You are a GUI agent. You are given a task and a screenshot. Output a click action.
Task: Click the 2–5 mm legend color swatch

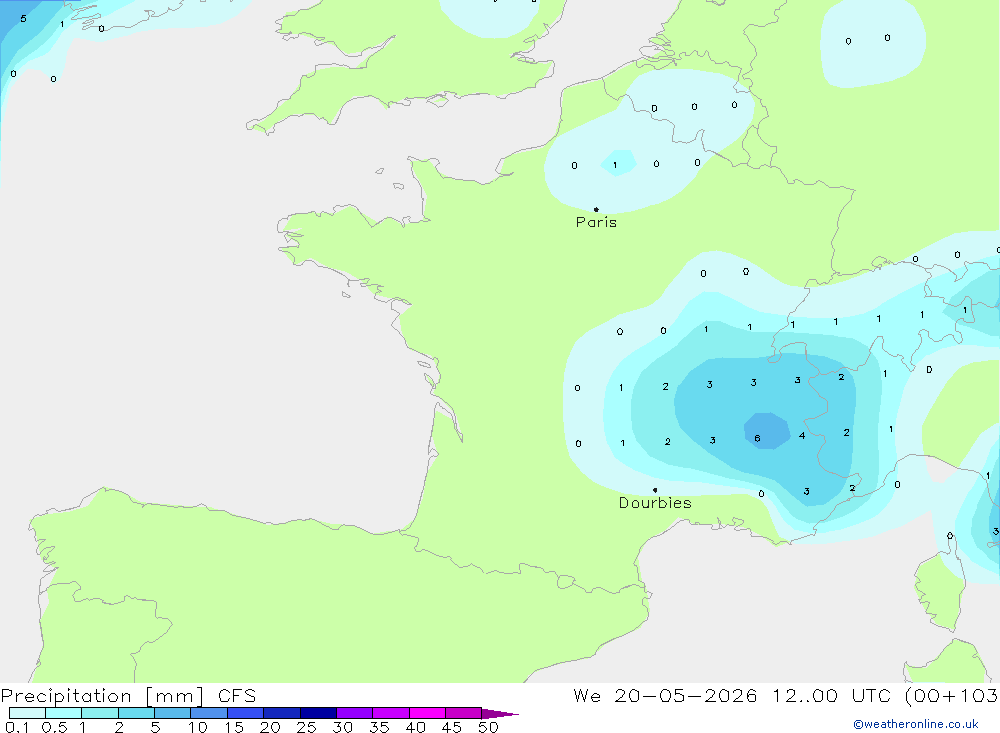(136, 713)
